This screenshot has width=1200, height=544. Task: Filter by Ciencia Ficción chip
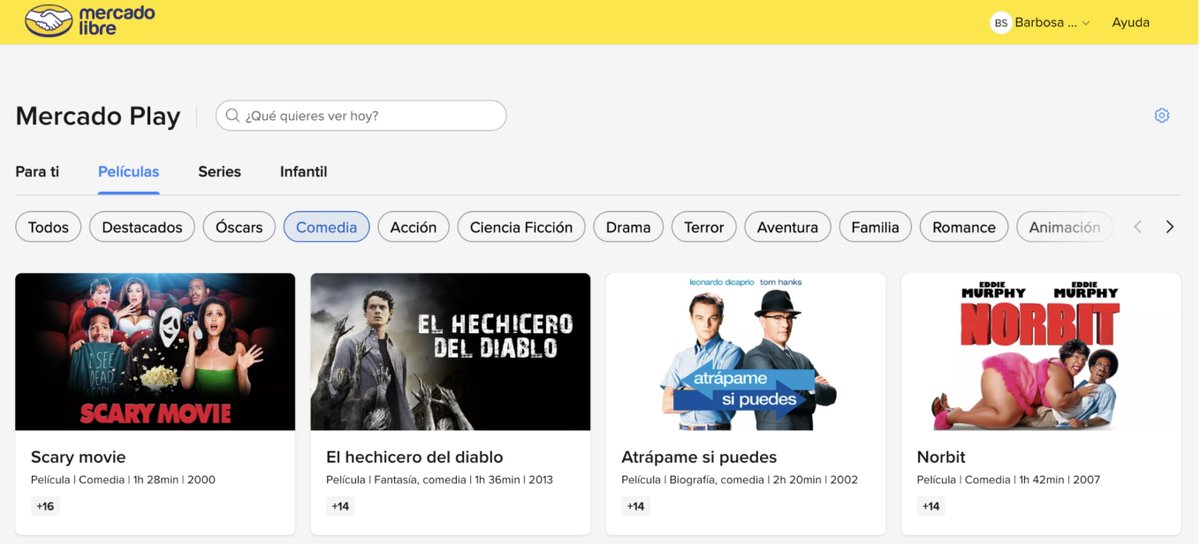click(x=521, y=227)
